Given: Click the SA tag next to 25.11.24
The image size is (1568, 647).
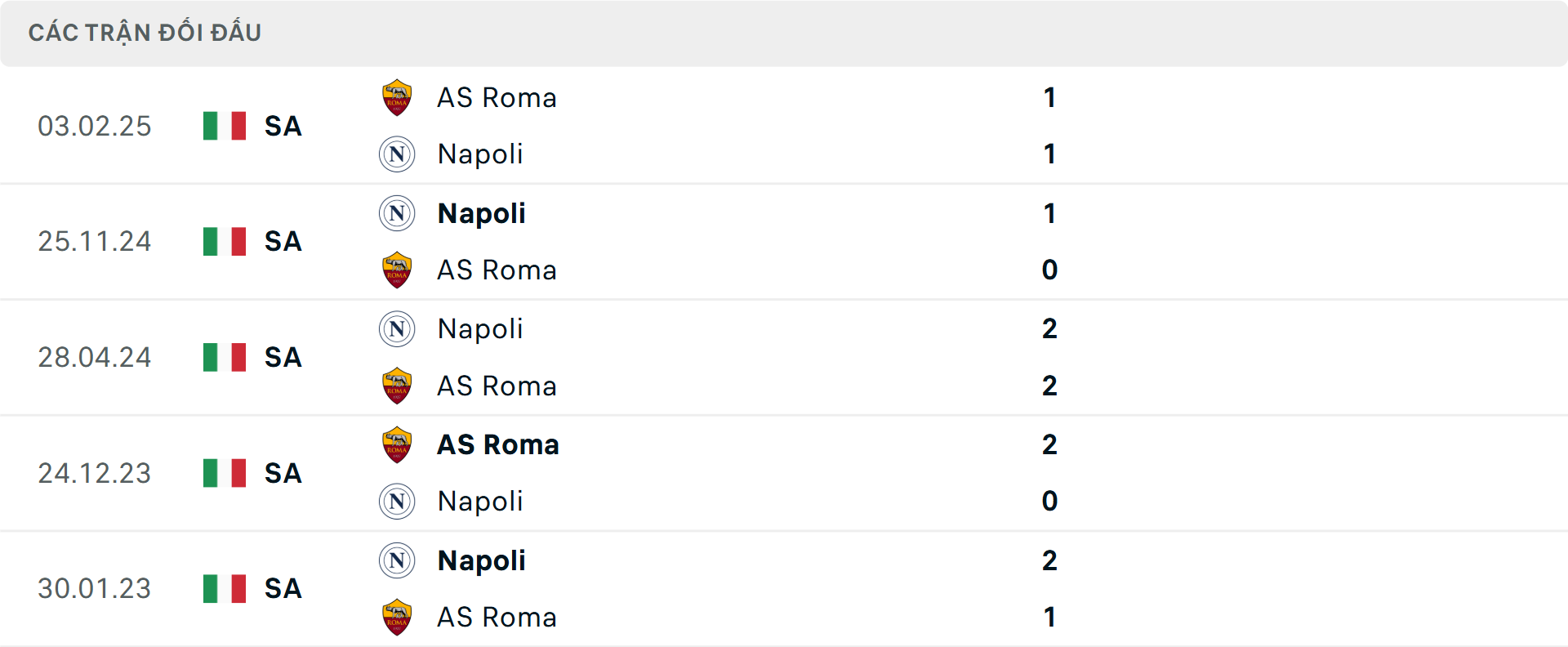Looking at the screenshot, I should pyautogui.click(x=282, y=242).
